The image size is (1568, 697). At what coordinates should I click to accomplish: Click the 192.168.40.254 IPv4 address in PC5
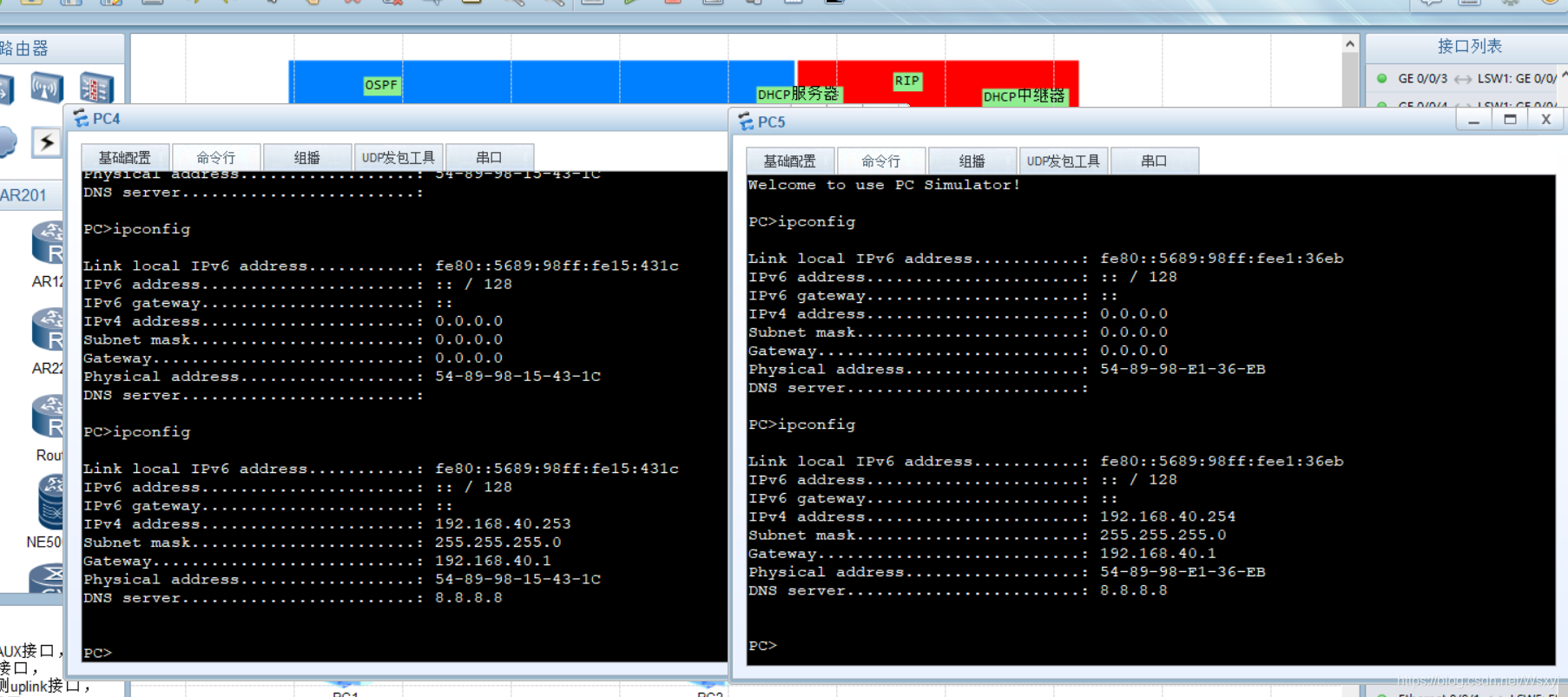[1168, 516]
